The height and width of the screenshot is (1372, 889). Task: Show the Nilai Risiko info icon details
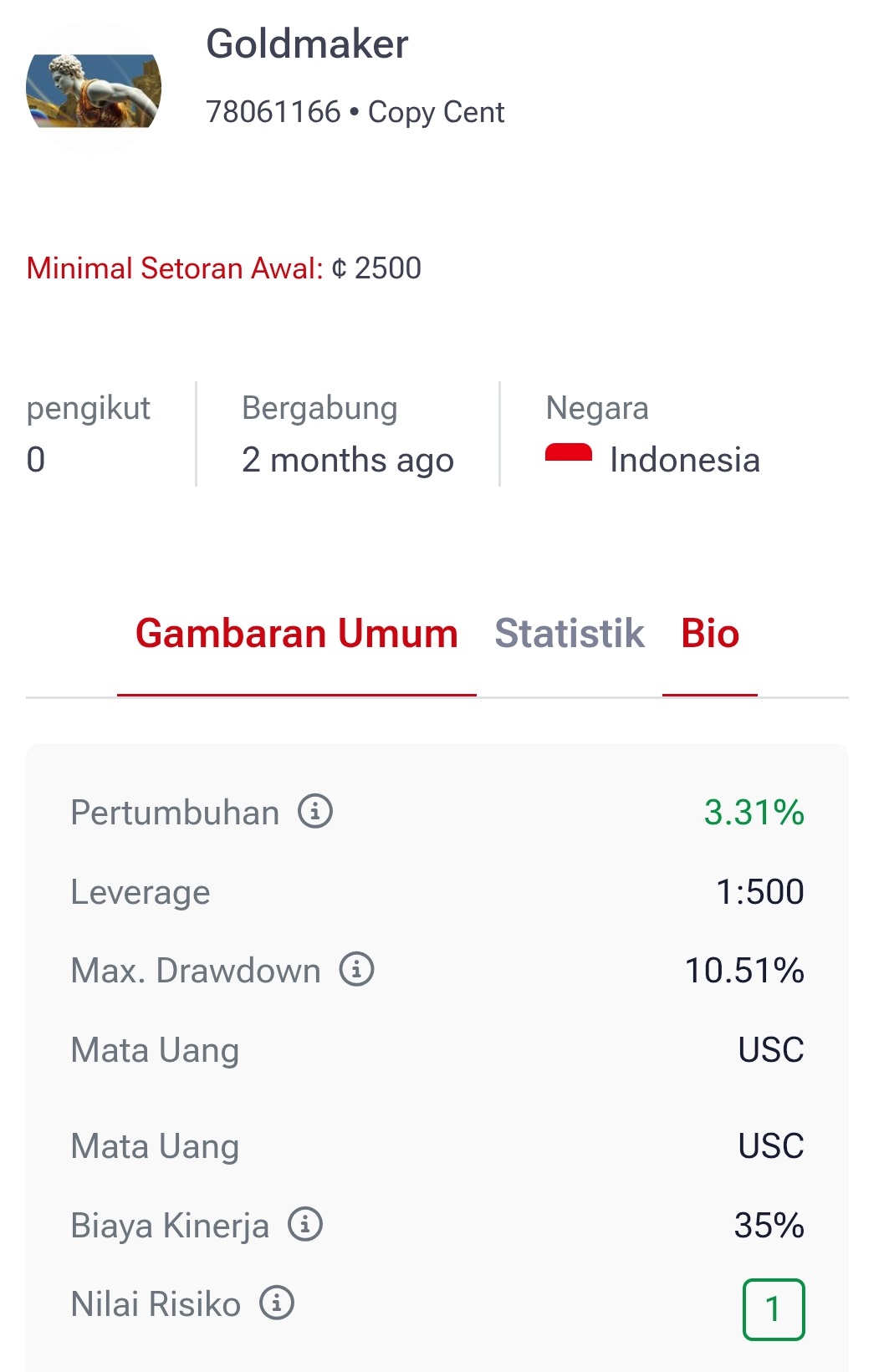tap(277, 1303)
